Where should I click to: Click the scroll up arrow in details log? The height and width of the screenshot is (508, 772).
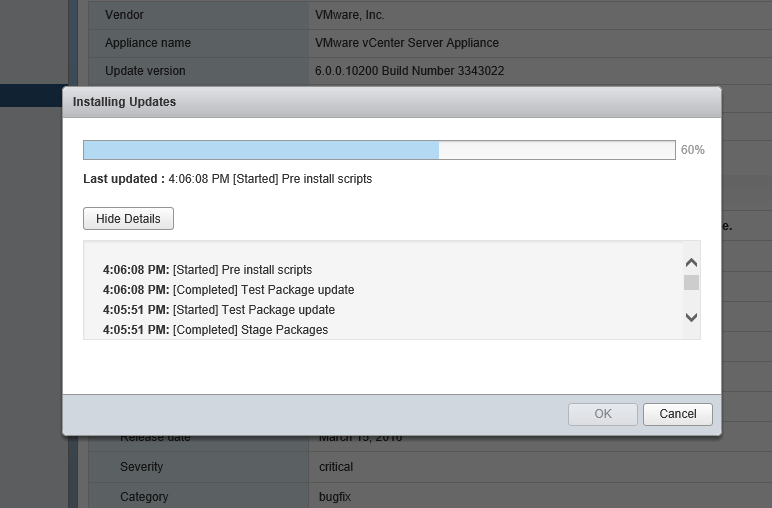(x=691, y=262)
